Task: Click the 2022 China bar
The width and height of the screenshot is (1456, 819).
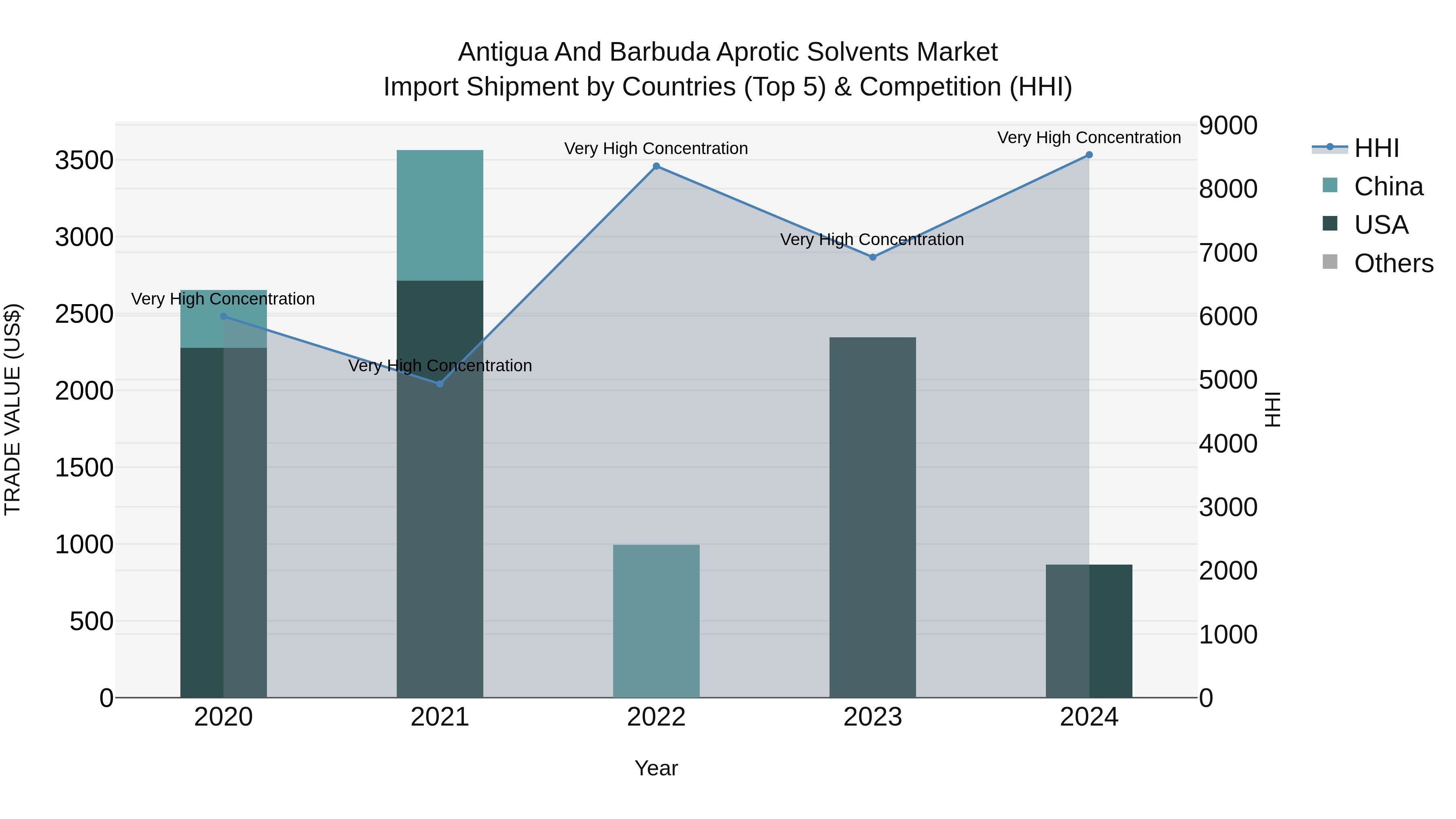Action: click(656, 621)
